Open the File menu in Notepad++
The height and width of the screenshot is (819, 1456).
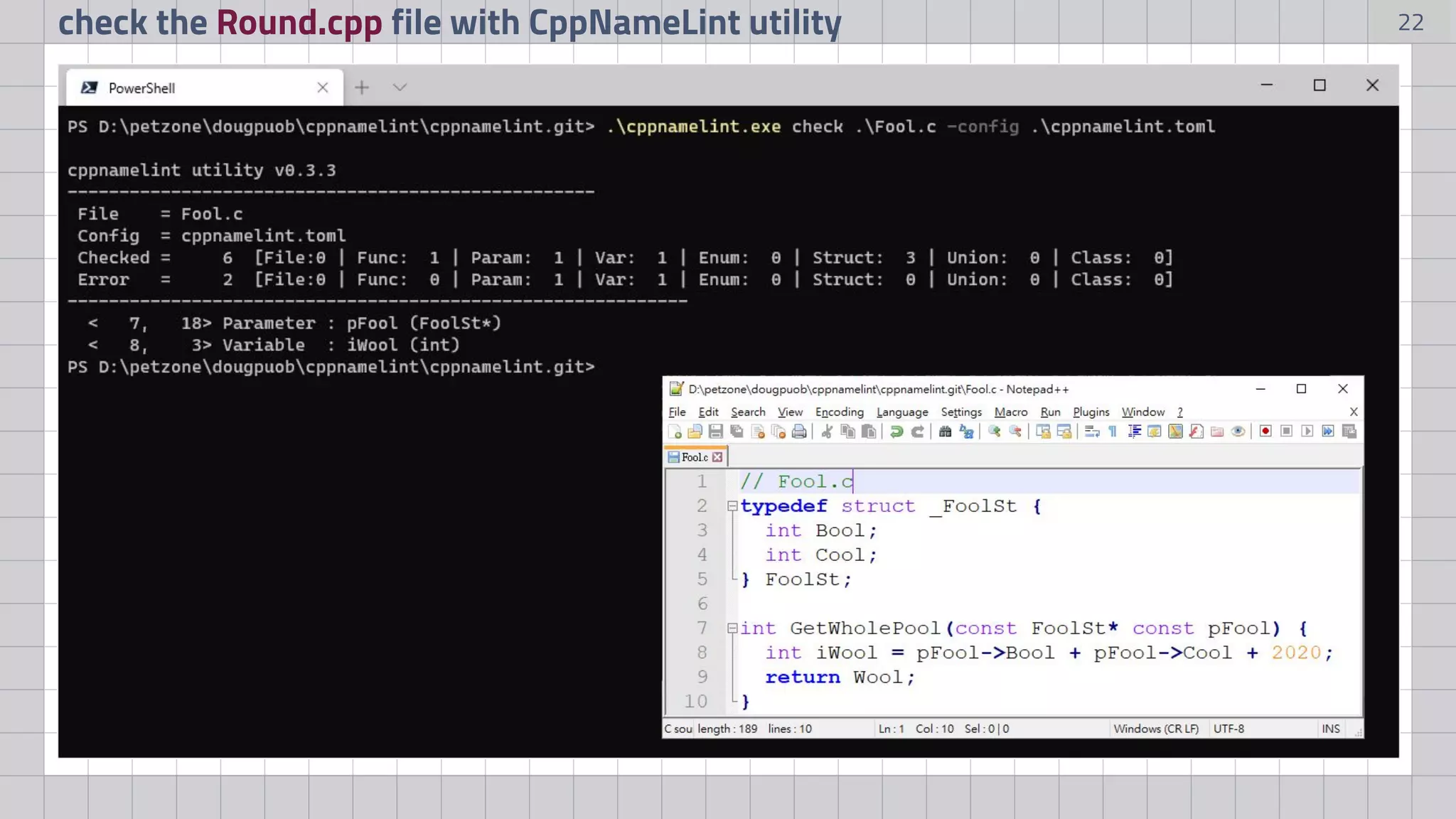[677, 412]
